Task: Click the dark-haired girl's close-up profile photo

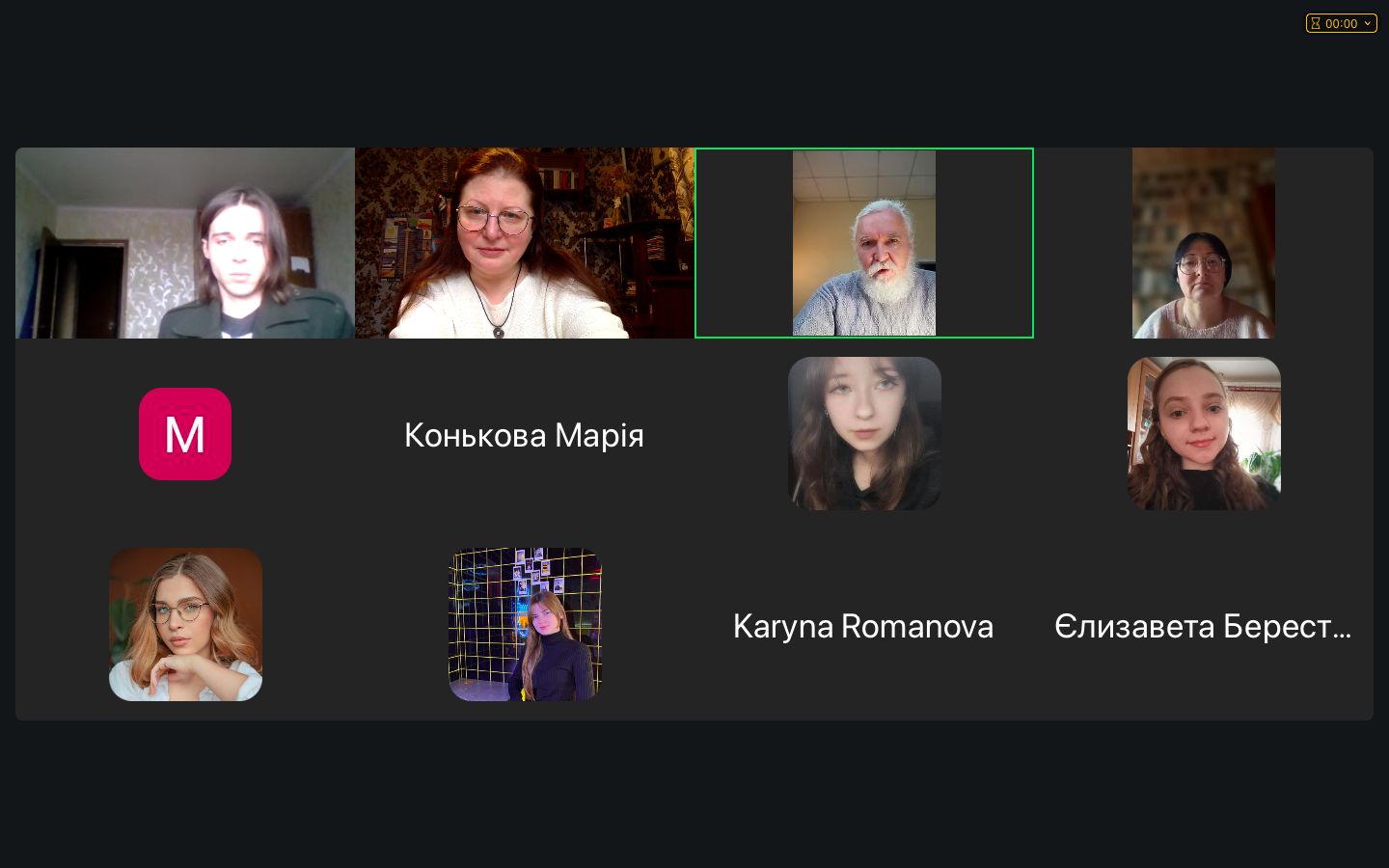Action: coord(864,434)
